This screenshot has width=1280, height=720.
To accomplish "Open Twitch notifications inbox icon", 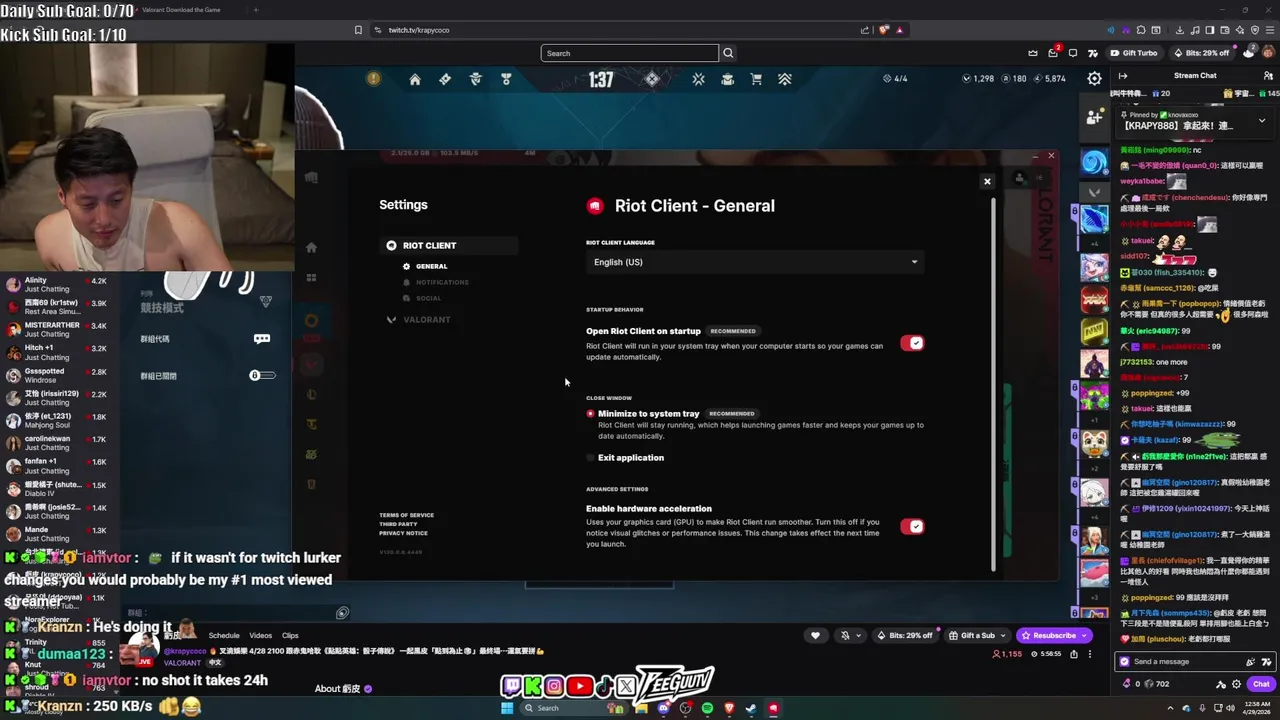I will [x=1053, y=53].
